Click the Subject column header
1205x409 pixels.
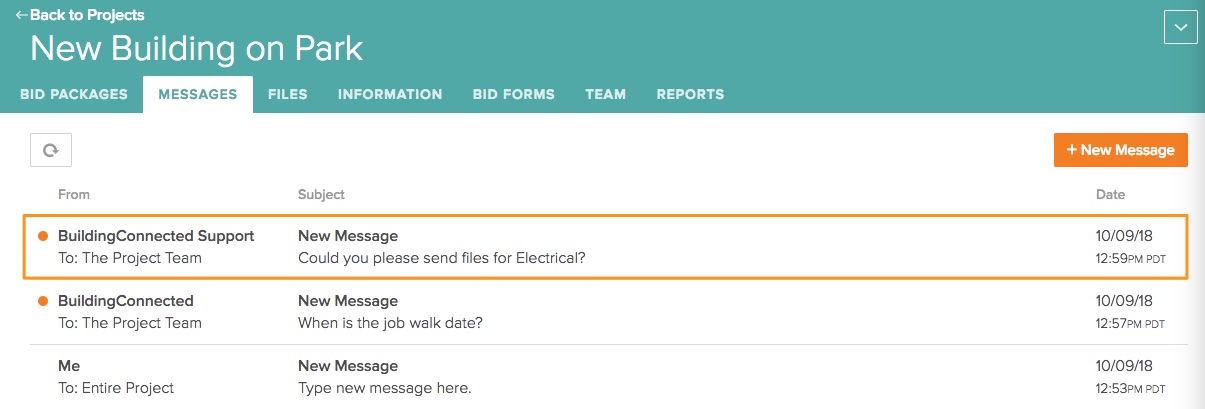[321, 194]
